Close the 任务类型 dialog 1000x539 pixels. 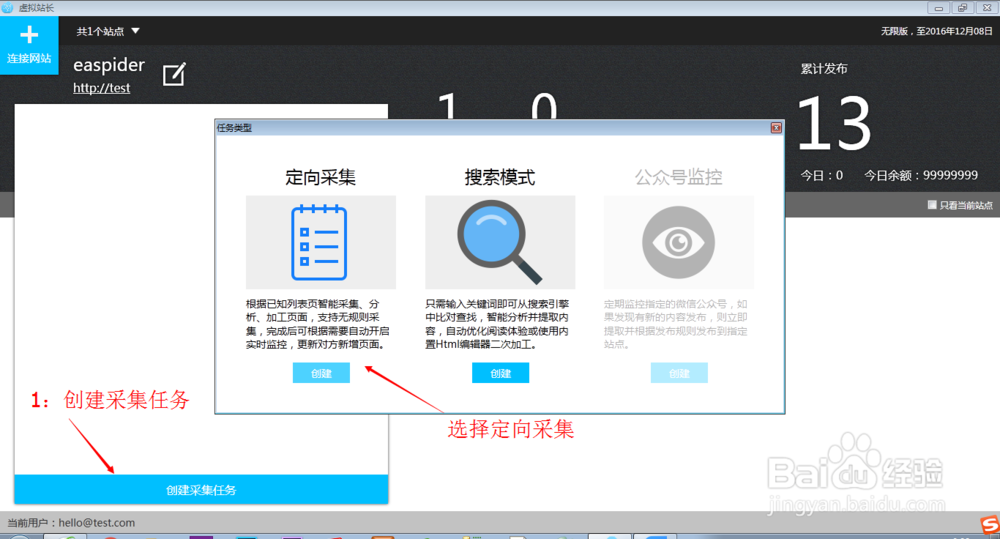point(776,128)
